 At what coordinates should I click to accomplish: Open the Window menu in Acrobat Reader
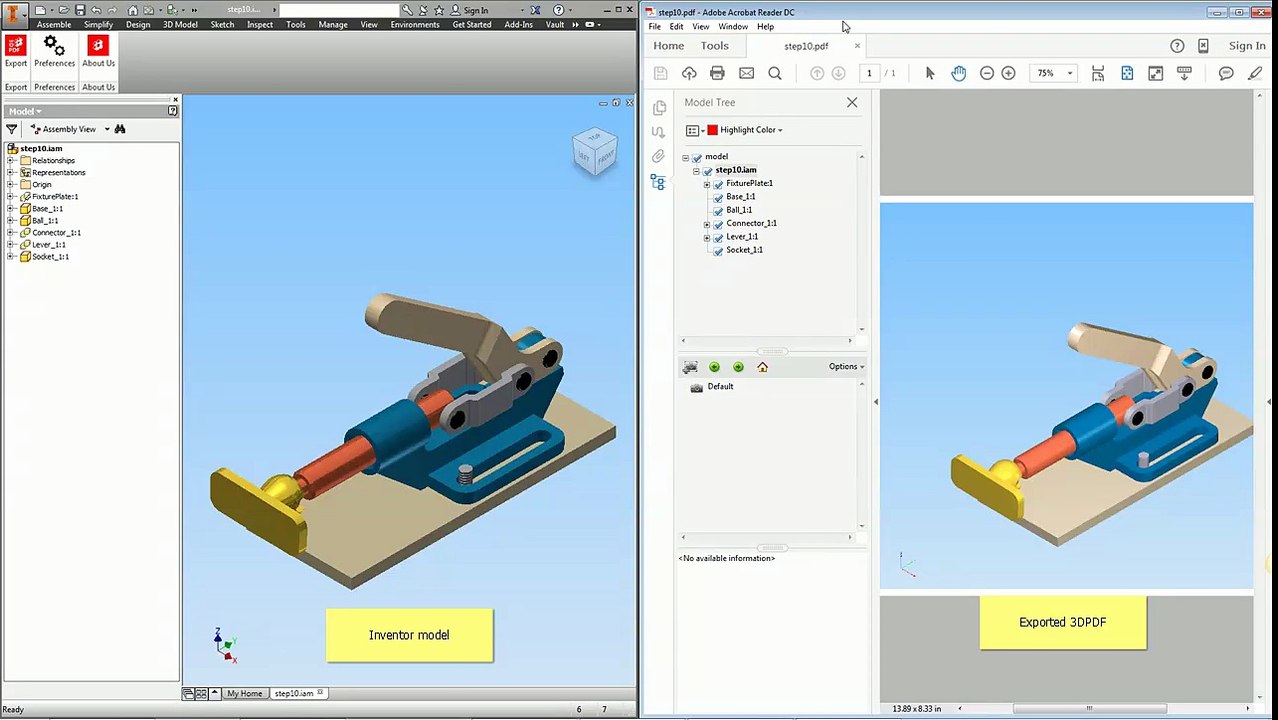pyautogui.click(x=733, y=27)
